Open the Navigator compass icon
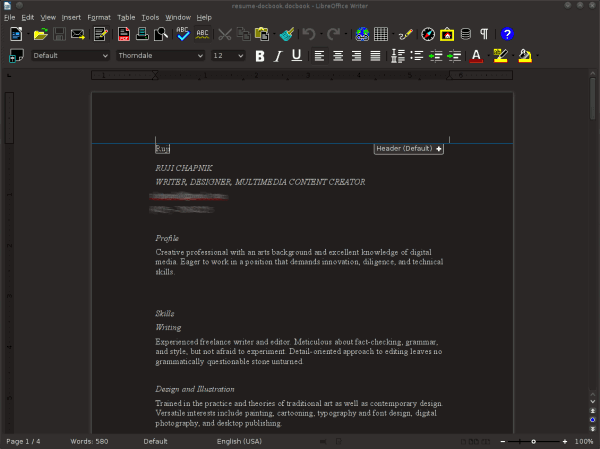Viewport: 600px width, 449px height. [x=428, y=34]
